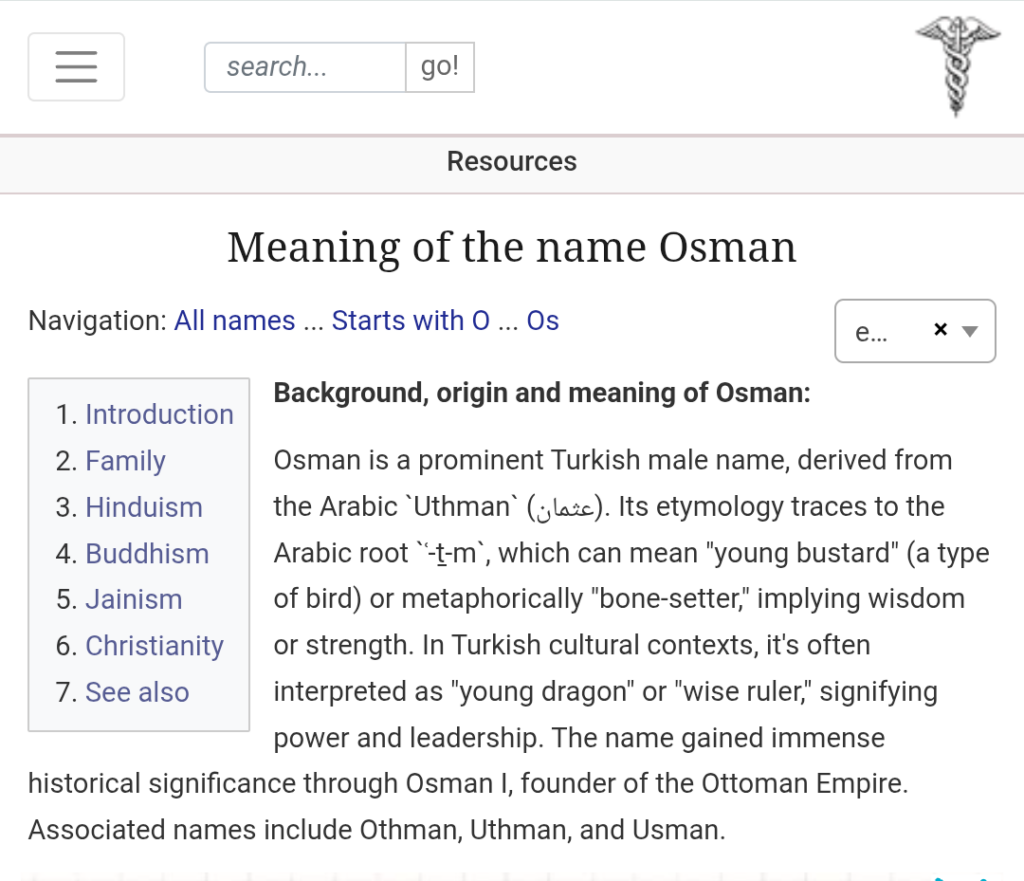This screenshot has width=1024, height=881.
Task: Open the hamburger menu
Action: (76, 67)
